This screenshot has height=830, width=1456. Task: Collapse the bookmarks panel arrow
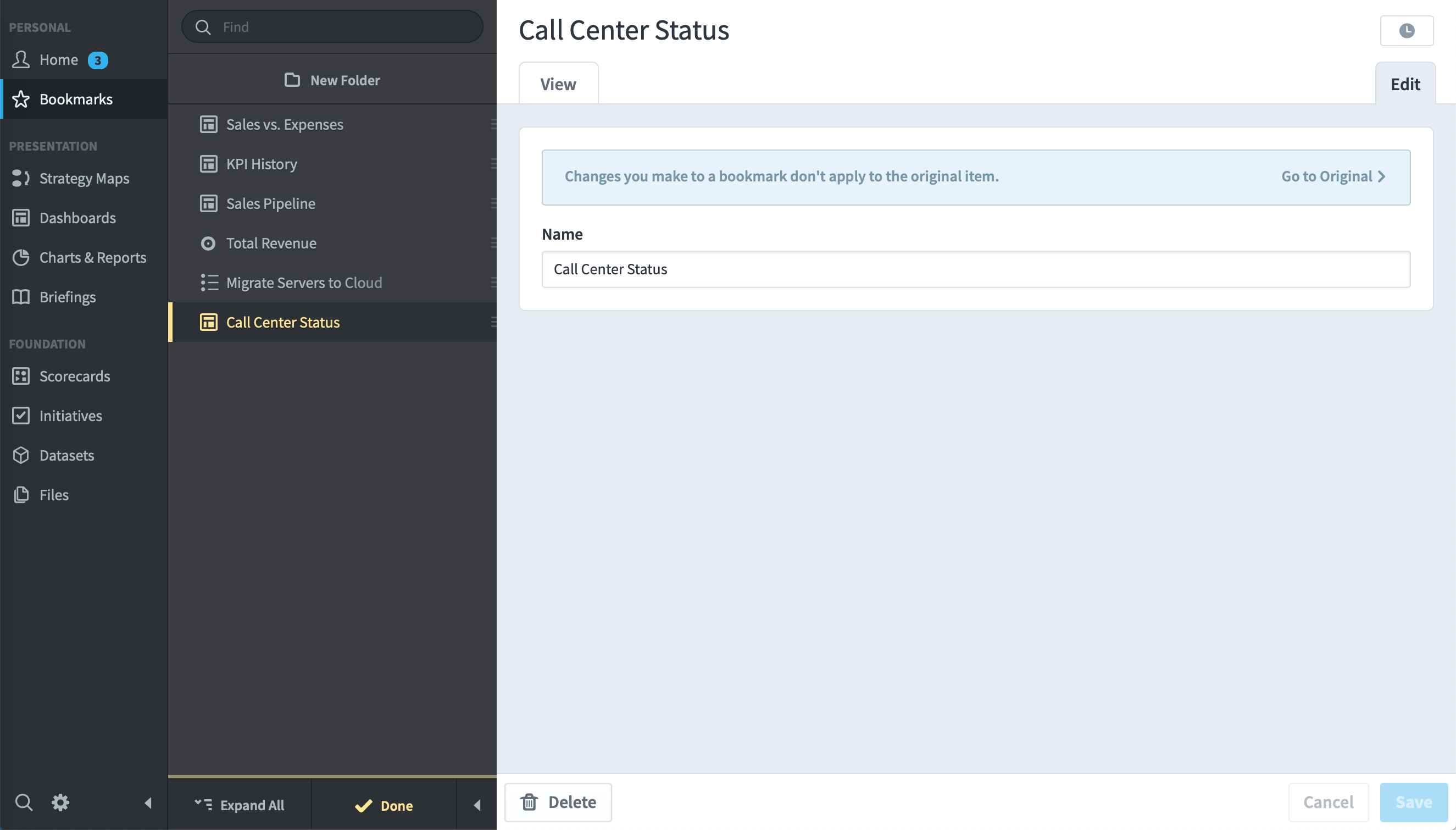[477, 805]
